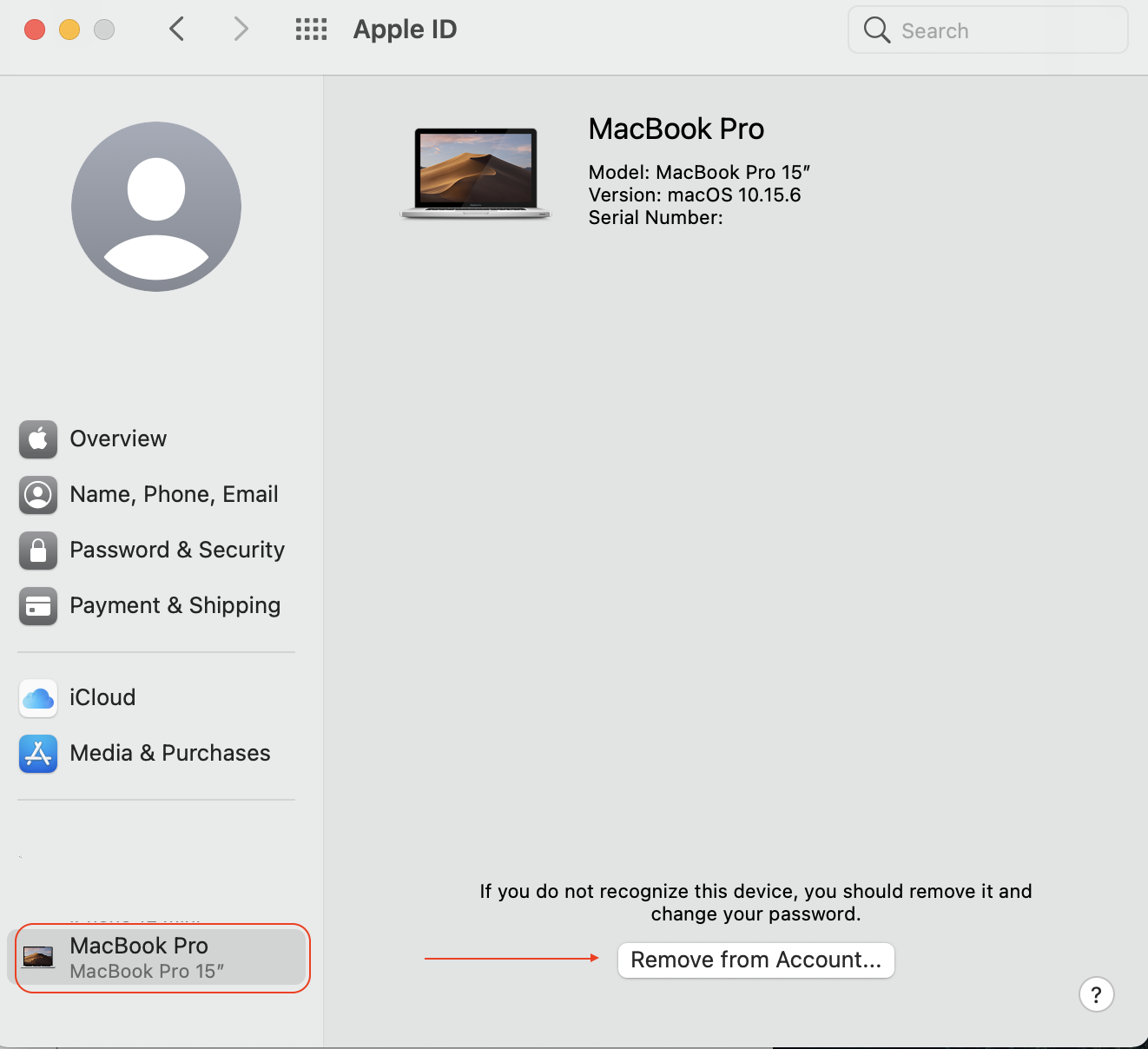
Task: Click the circular profile picture avatar
Action: 155,206
